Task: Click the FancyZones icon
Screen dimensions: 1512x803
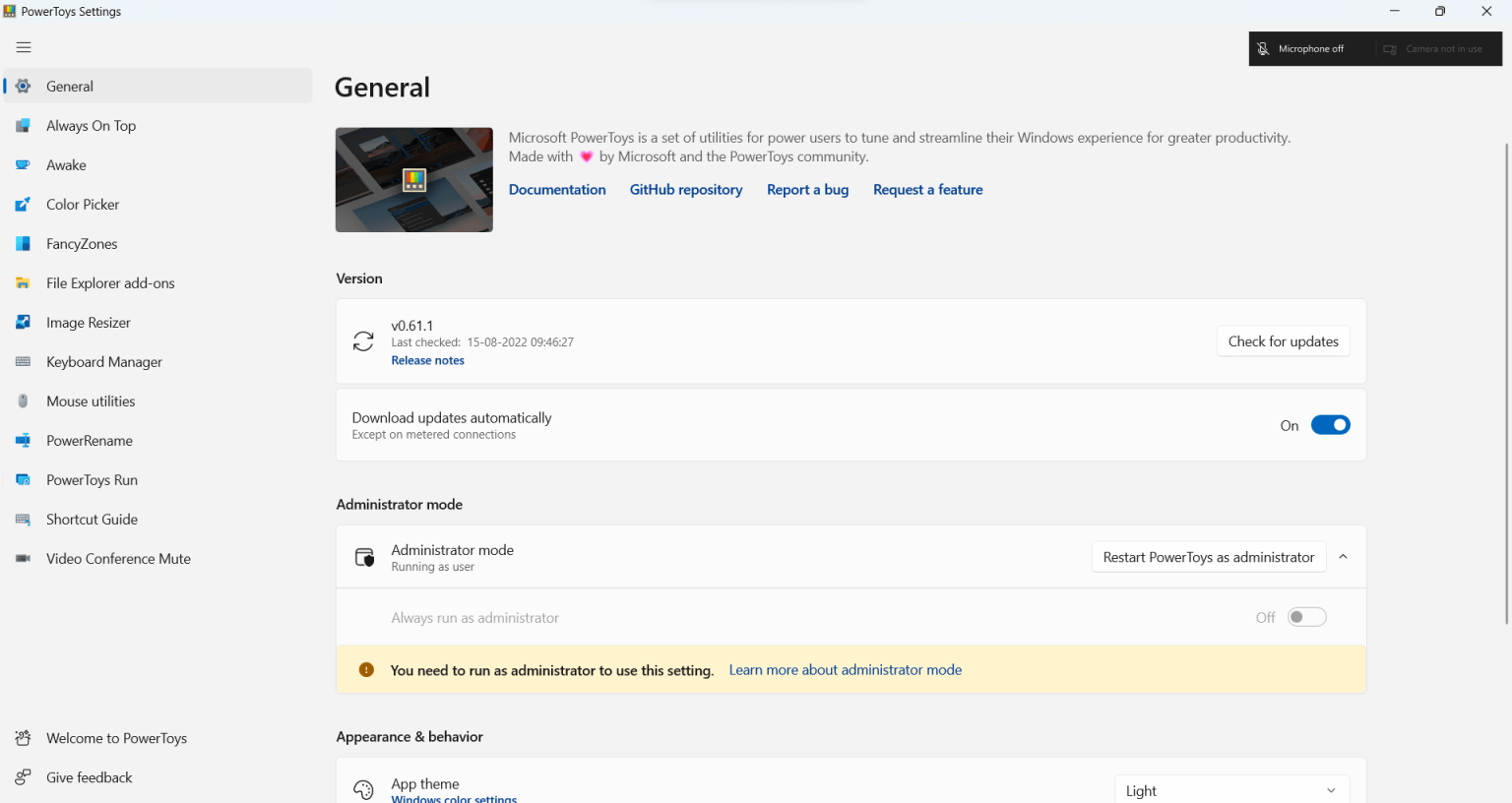Action: 23,244
